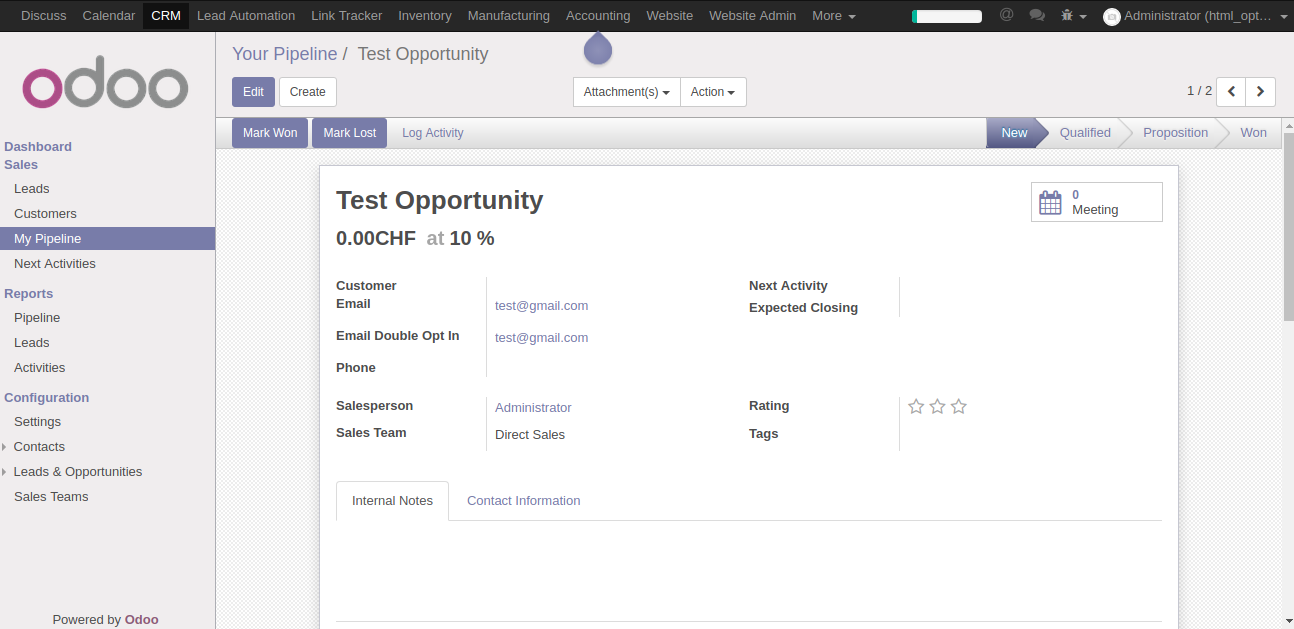Open the Manufacturing menu

509,16
